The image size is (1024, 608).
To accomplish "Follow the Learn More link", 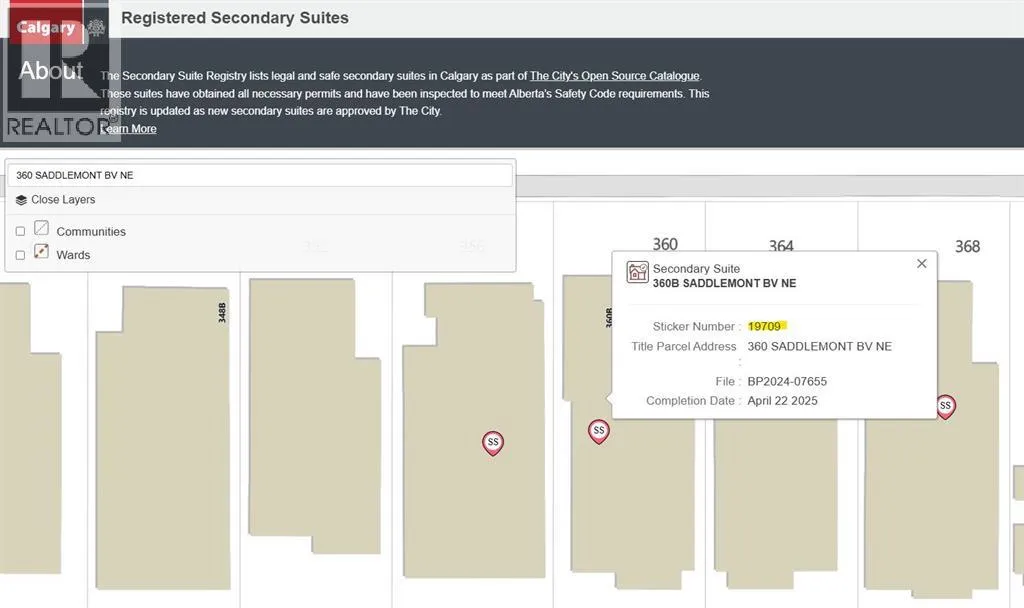I will point(129,129).
